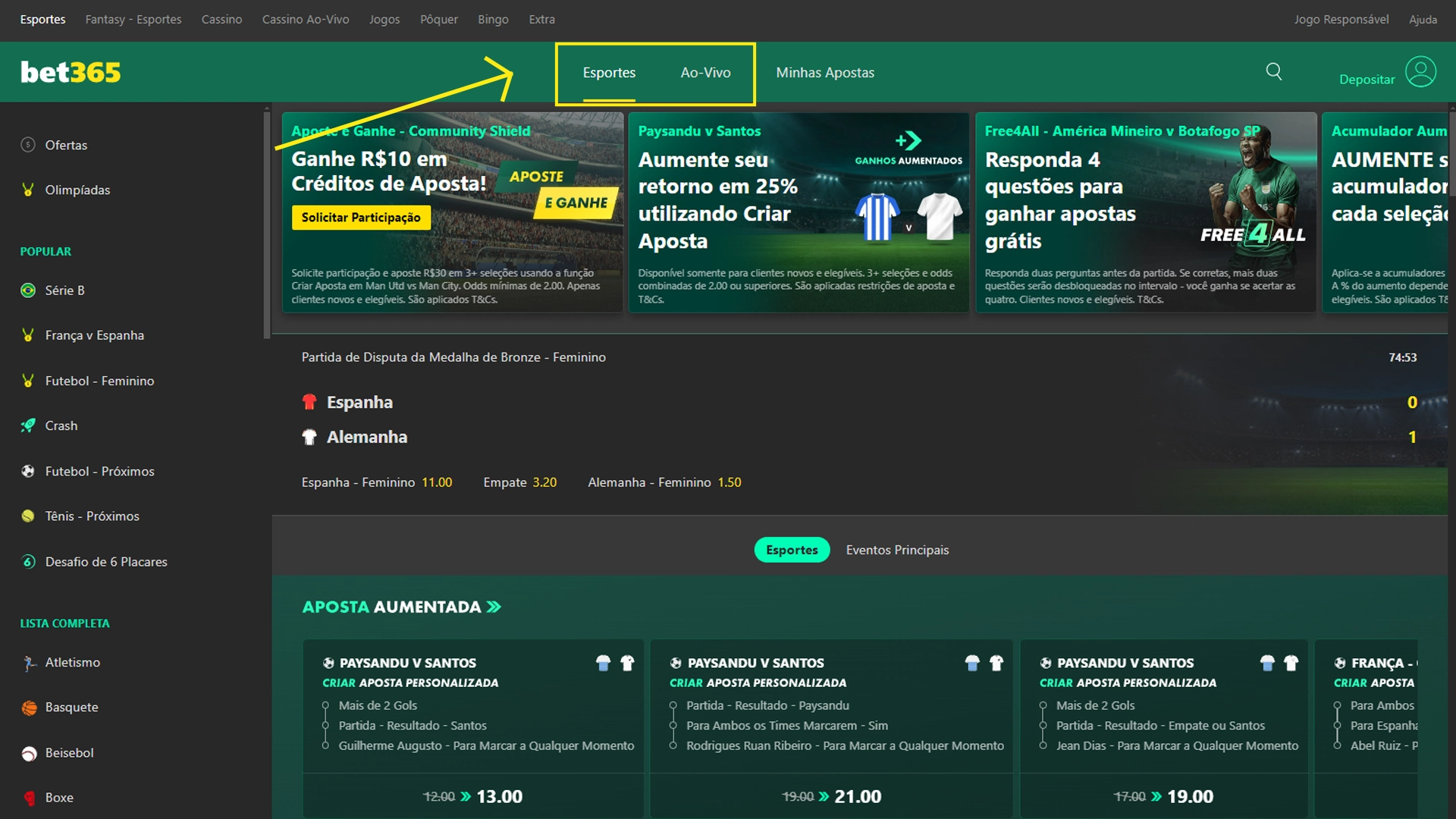1456x819 pixels.
Task: Open Aposte e Ganhe Community Shield promo
Action: [x=453, y=212]
